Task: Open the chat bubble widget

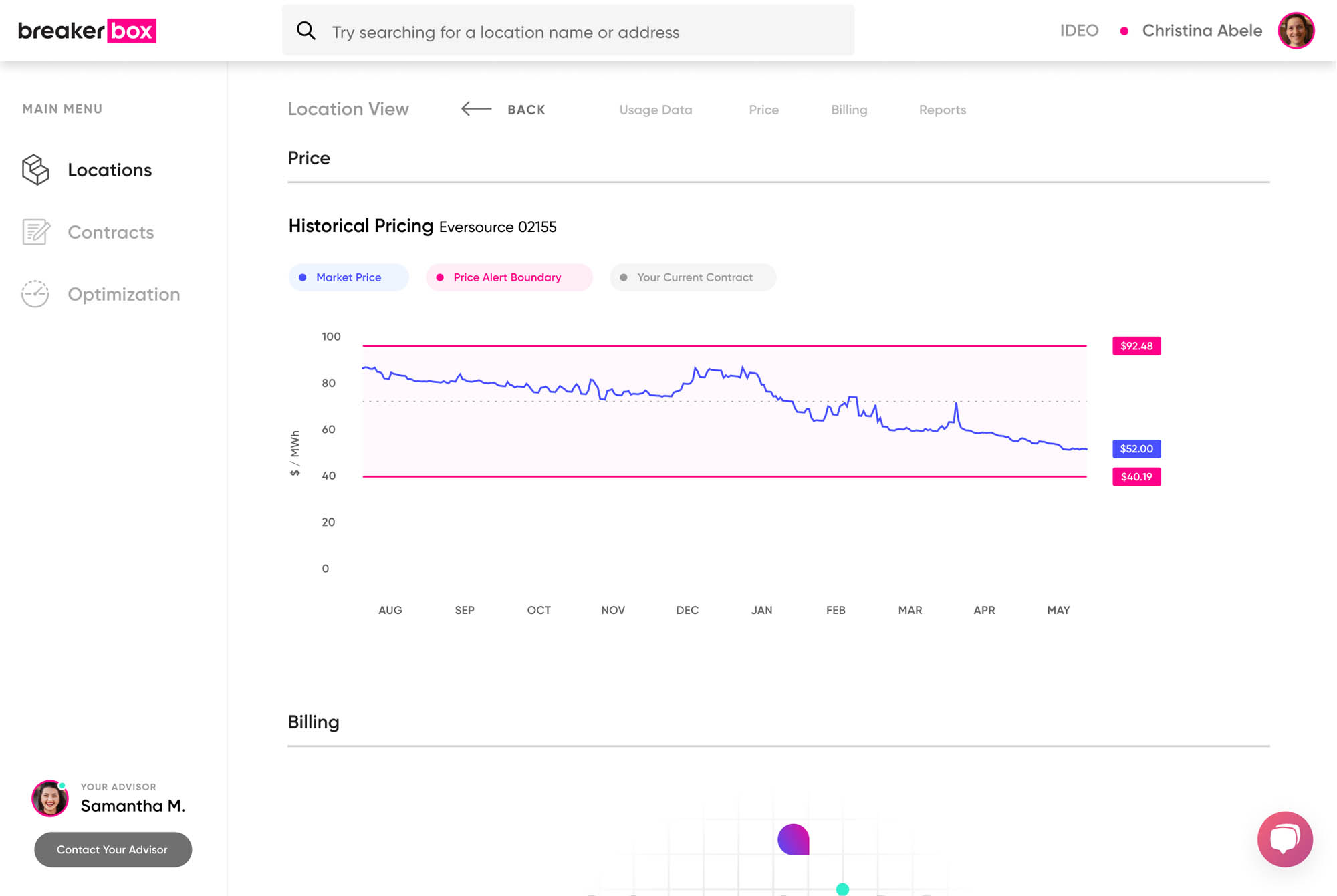Action: coord(1284,839)
